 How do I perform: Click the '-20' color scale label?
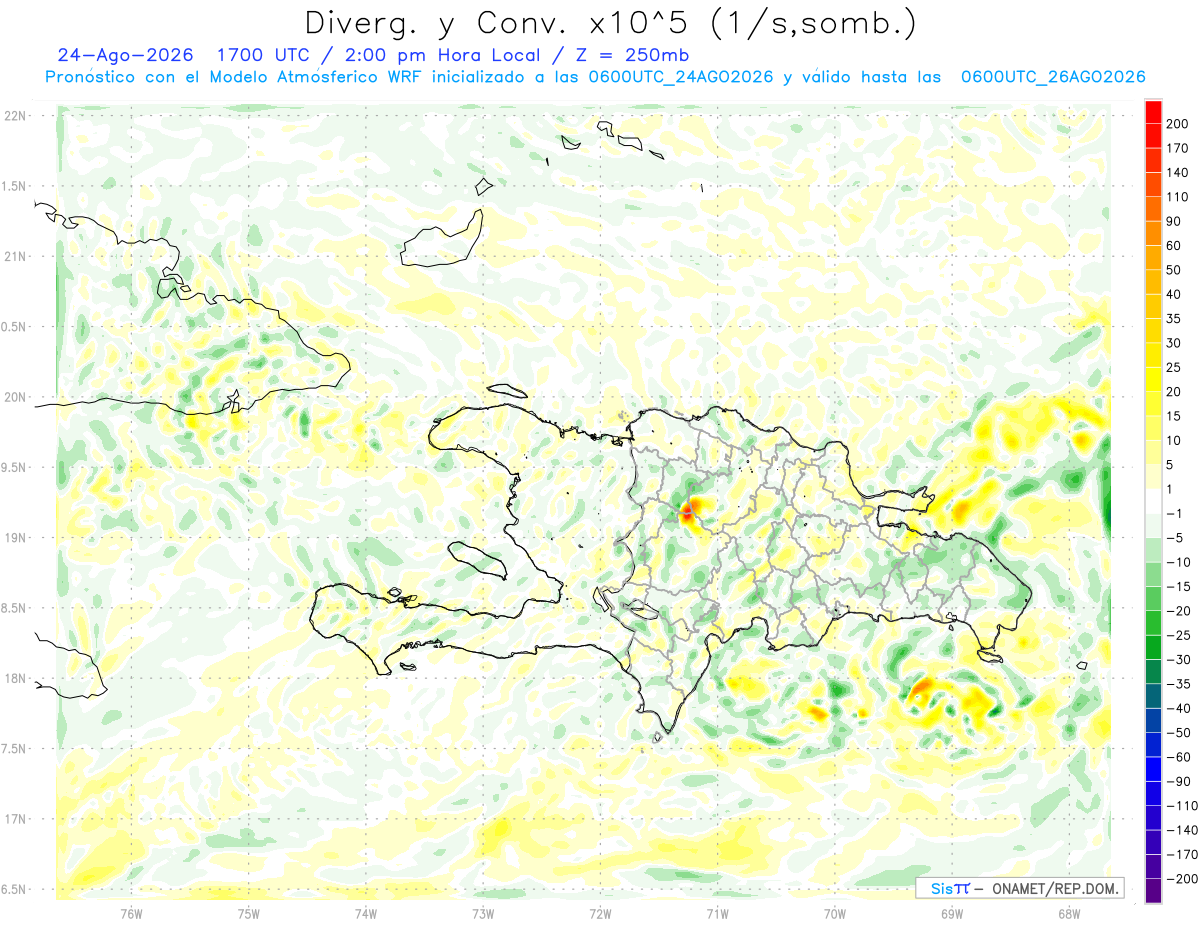(1178, 611)
